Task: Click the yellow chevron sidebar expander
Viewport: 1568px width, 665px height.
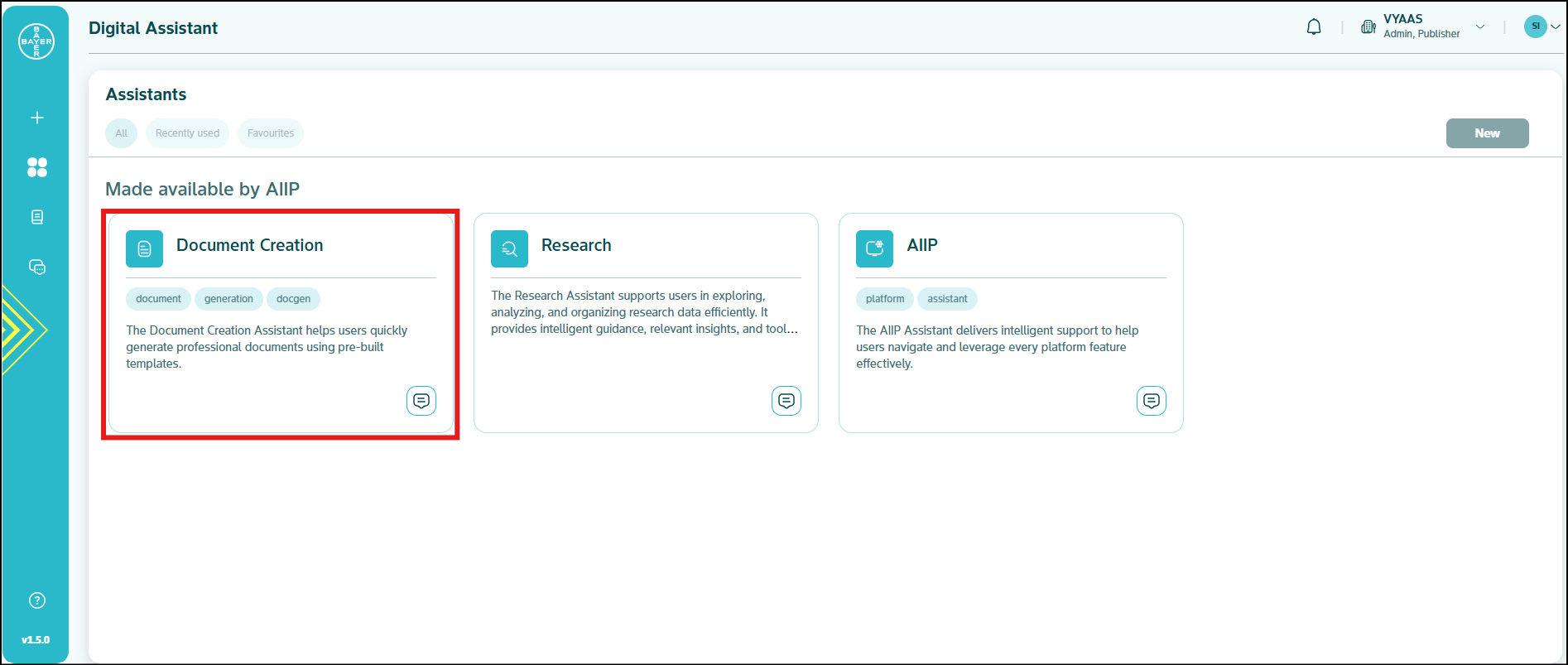Action: 23,330
